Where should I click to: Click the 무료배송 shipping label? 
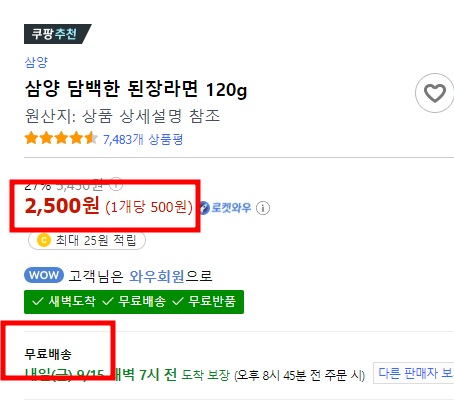pos(48,354)
